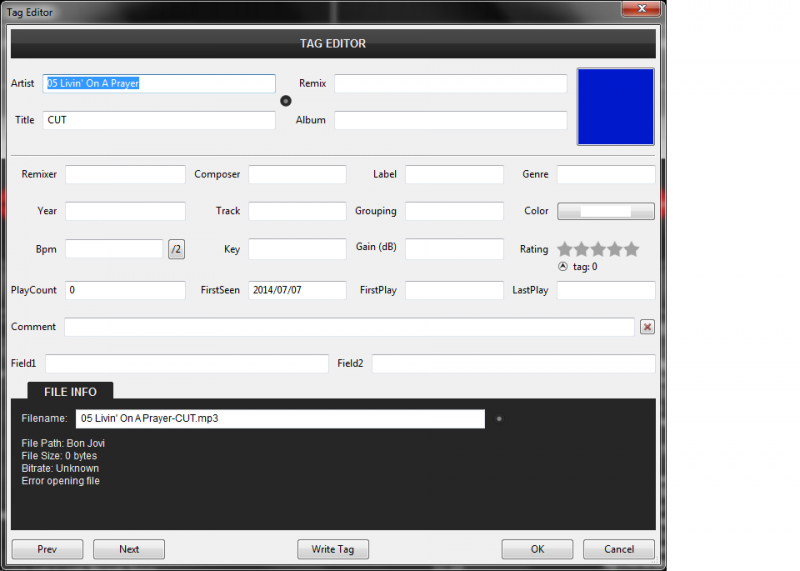
Task: Confirm with OK button
Action: pos(537,549)
